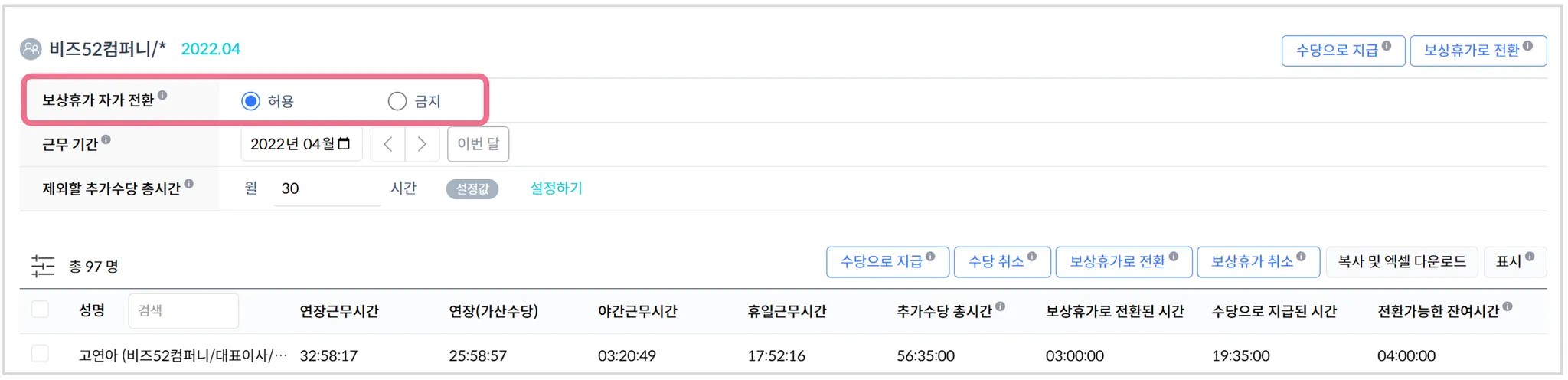Go to previous month with left chevron
This screenshot has height=380, width=1568.
388,144
